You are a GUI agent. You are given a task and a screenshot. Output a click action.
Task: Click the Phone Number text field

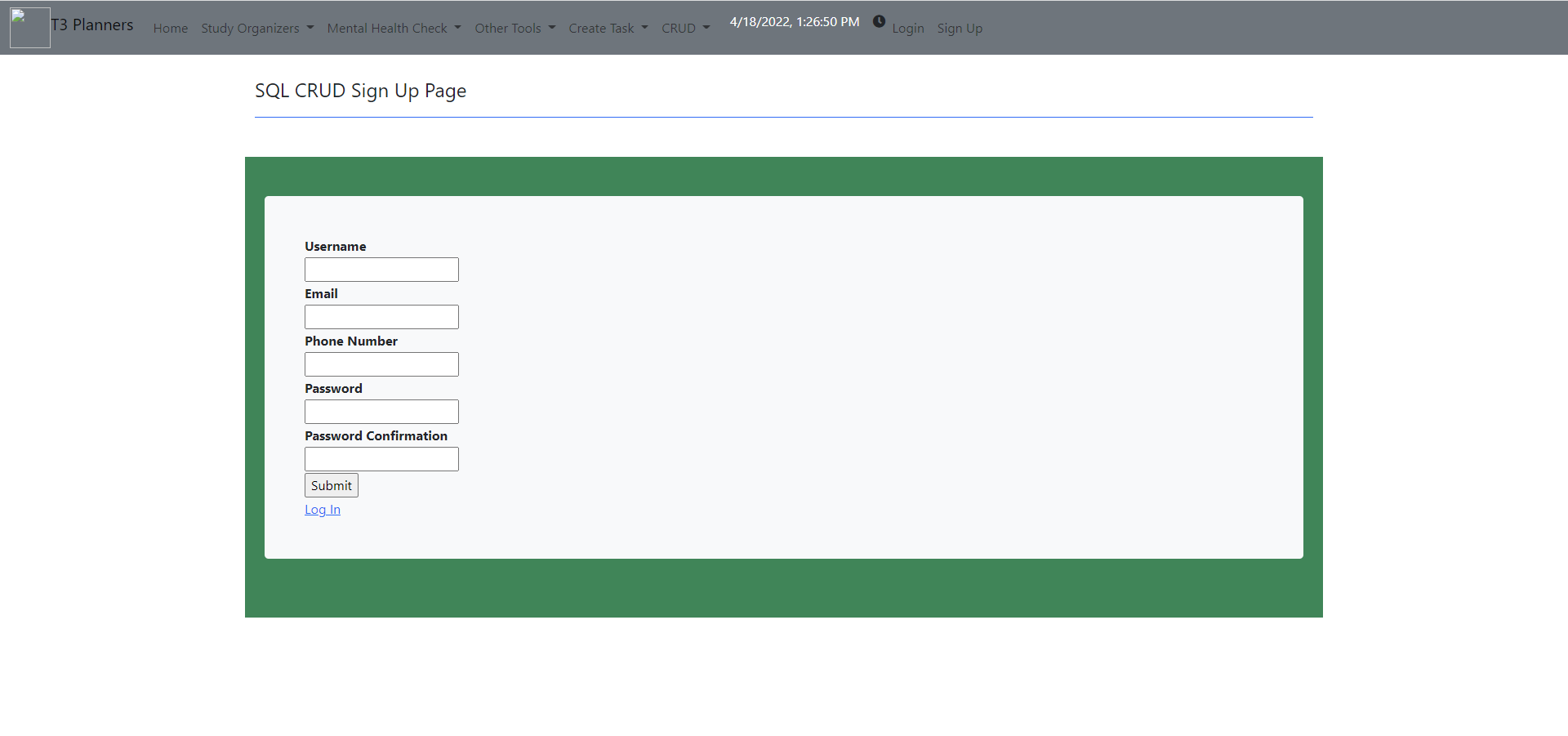[x=381, y=364]
